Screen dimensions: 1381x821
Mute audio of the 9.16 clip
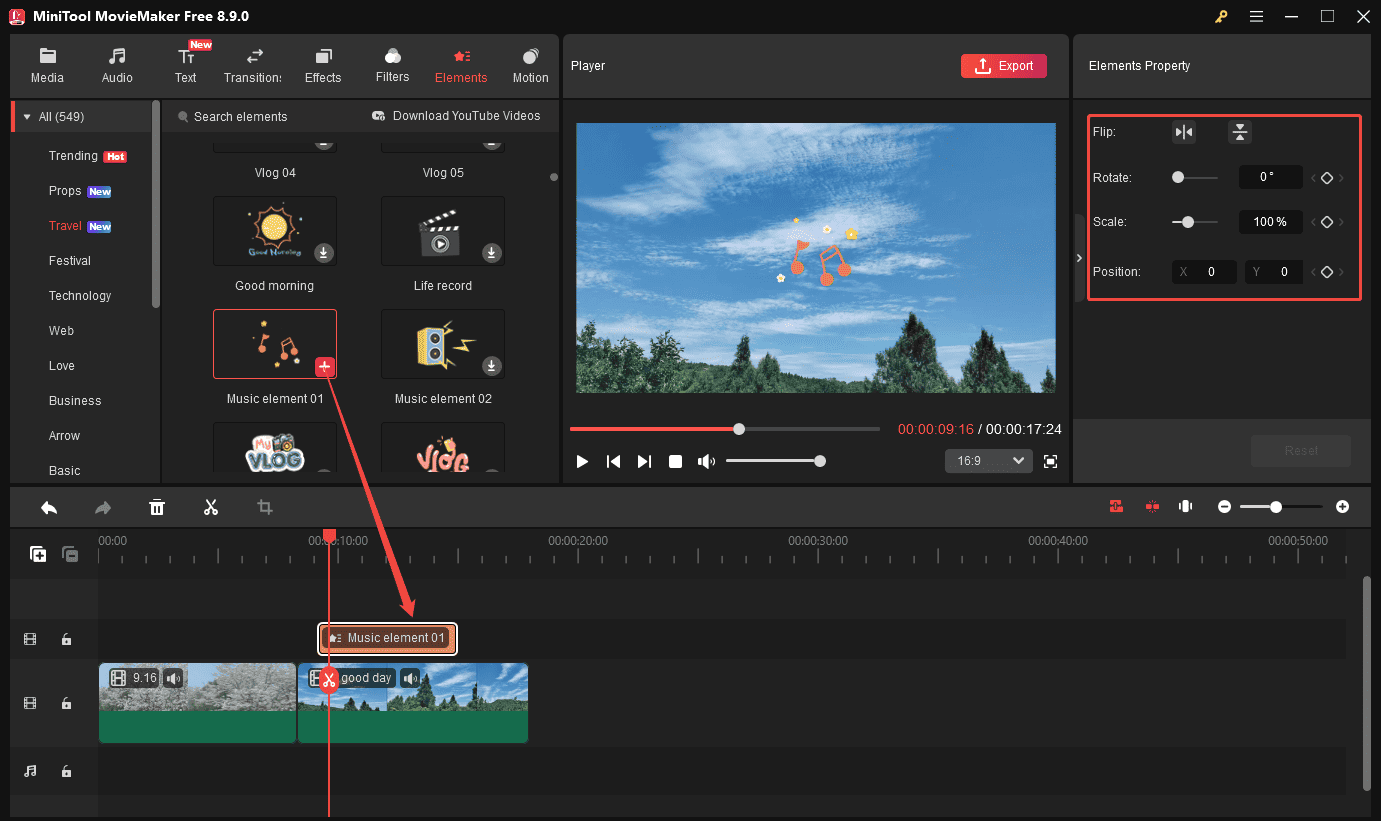pyautogui.click(x=174, y=678)
